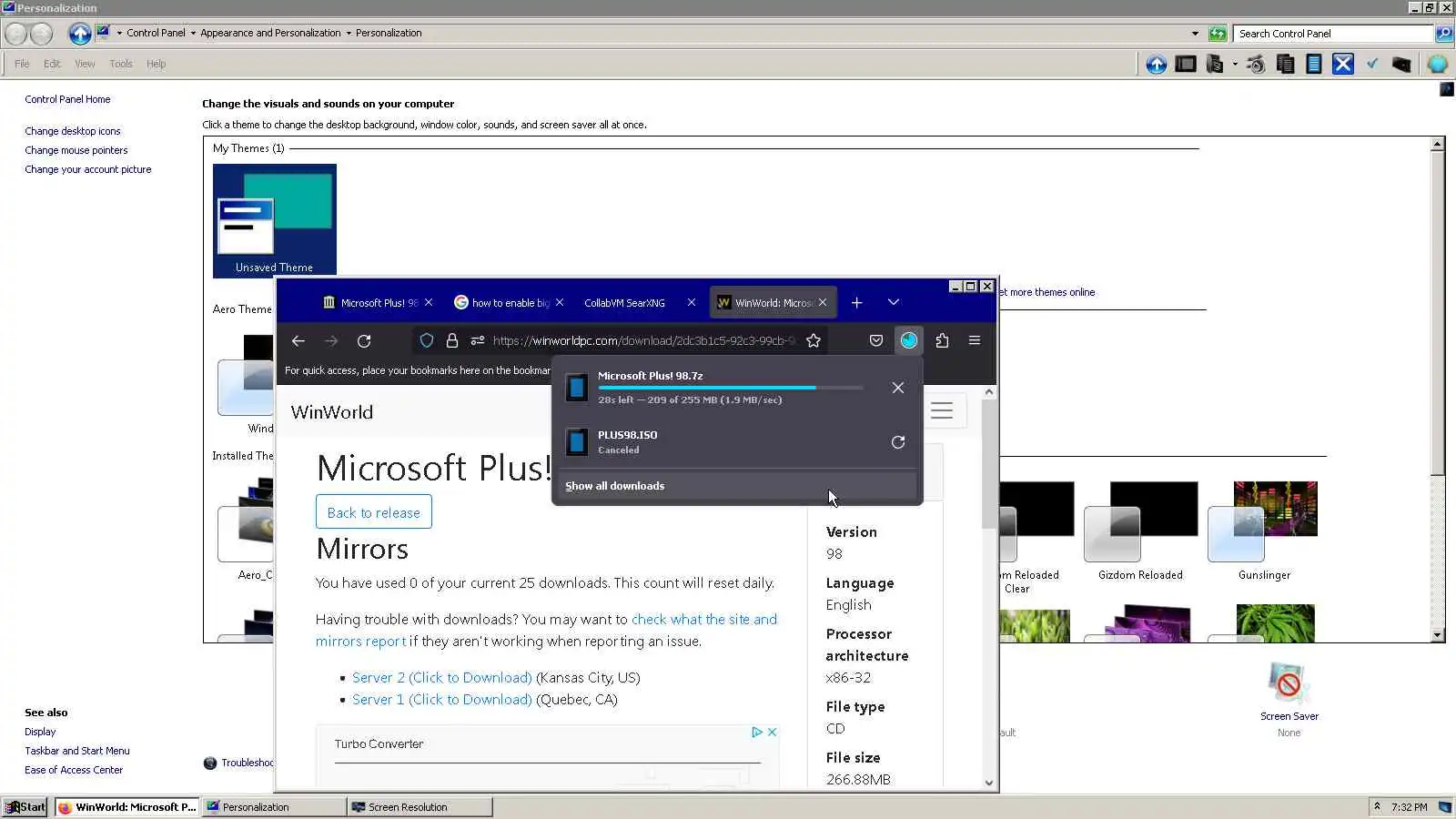Open the tracking protection shield icon

(427, 340)
